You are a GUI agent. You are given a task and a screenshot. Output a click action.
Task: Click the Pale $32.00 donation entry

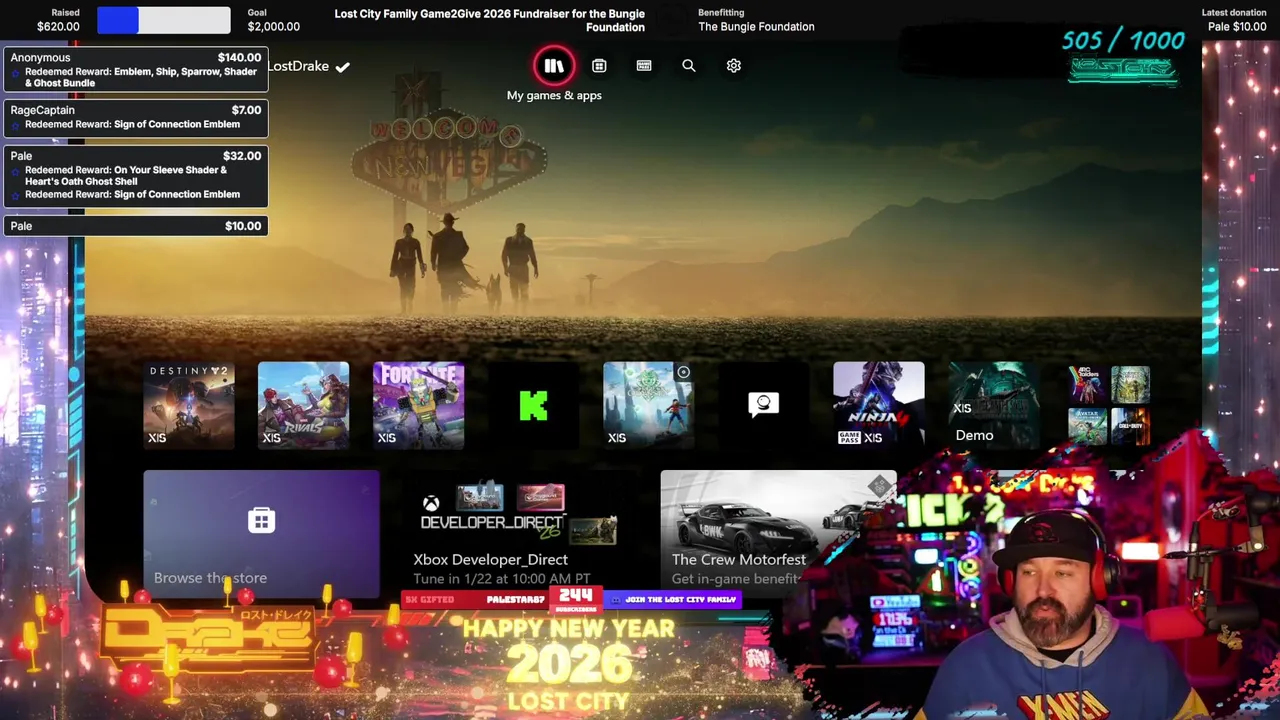pyautogui.click(x=136, y=175)
